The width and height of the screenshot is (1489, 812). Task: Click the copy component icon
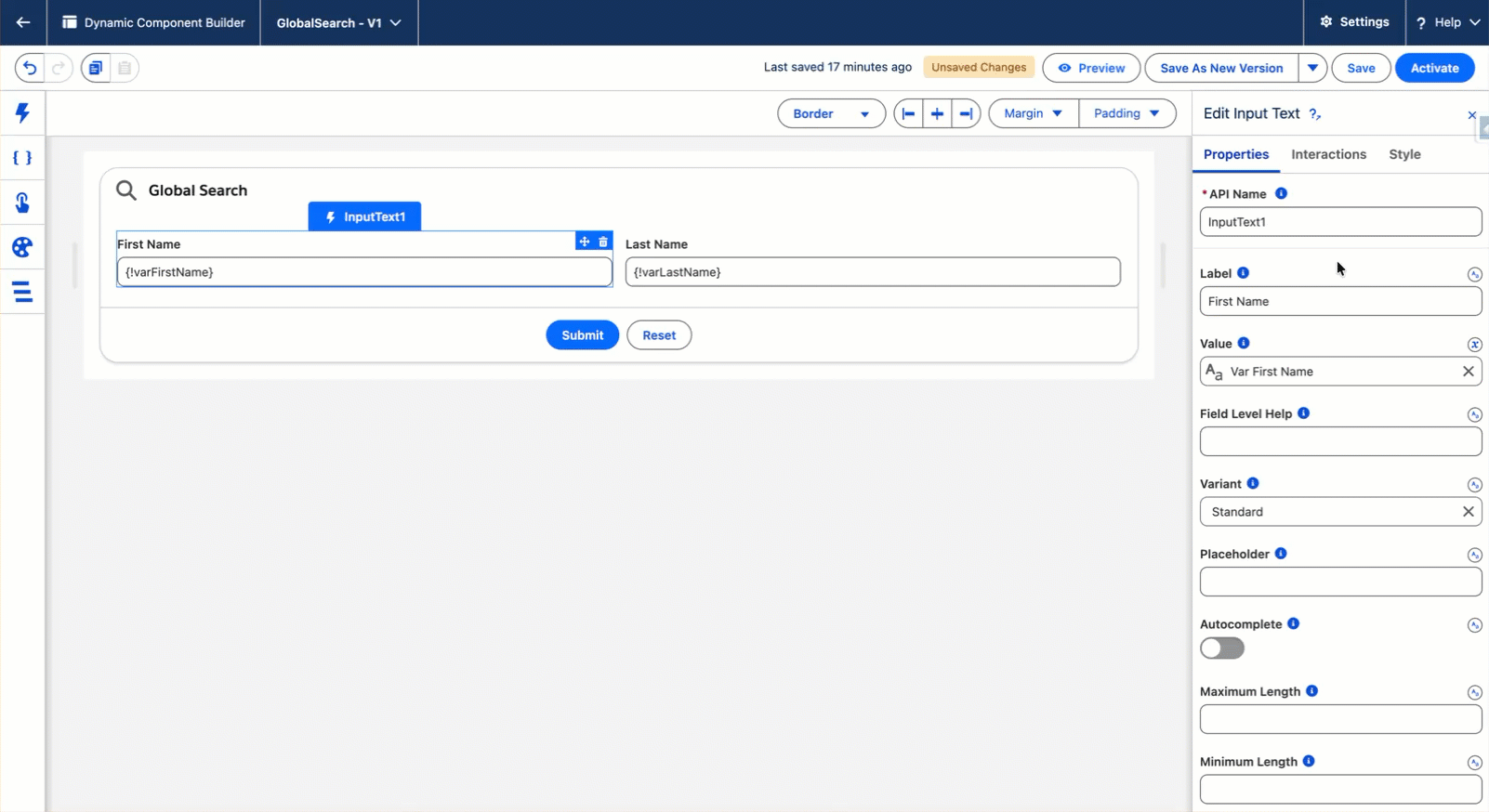(x=96, y=68)
